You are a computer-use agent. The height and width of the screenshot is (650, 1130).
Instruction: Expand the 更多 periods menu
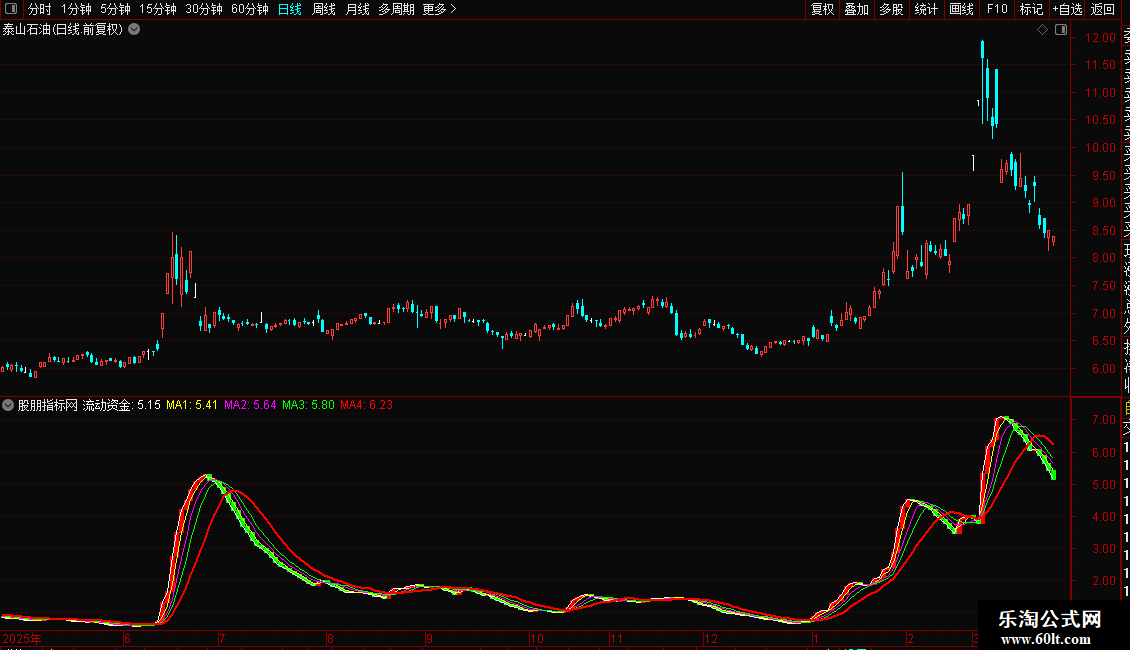pyautogui.click(x=439, y=9)
